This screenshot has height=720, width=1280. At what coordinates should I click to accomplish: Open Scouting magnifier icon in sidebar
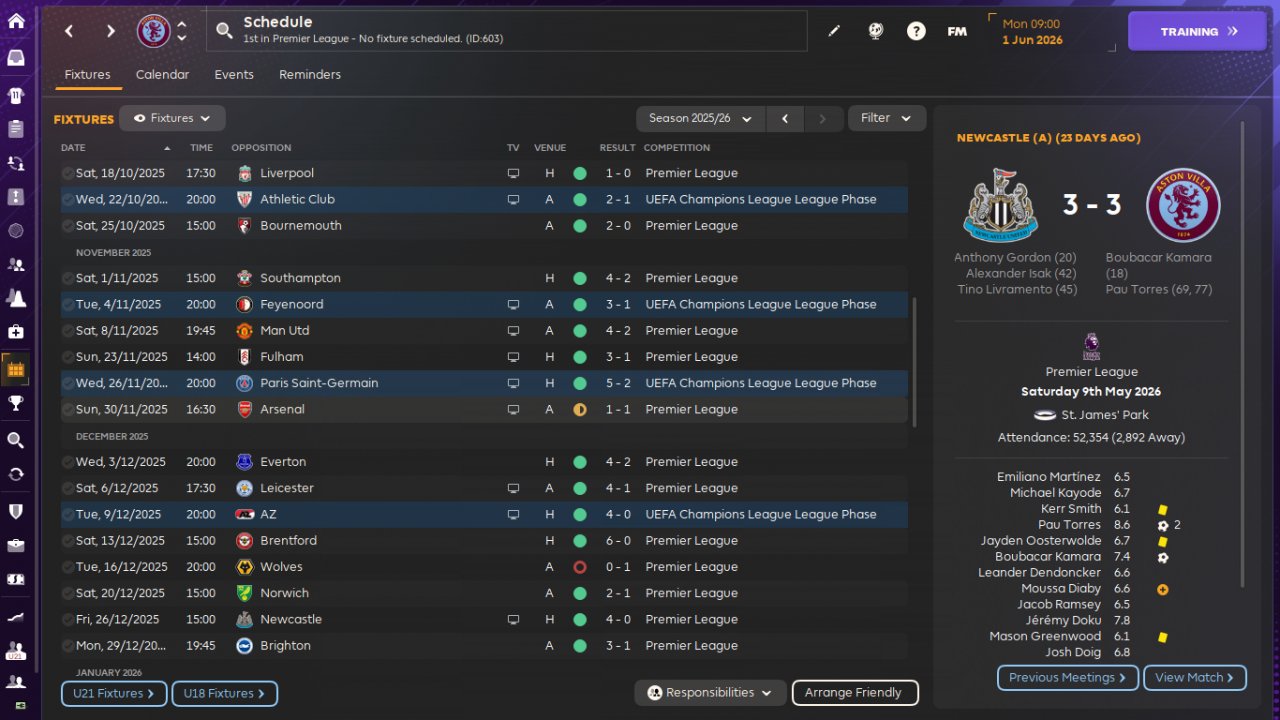tap(16, 440)
